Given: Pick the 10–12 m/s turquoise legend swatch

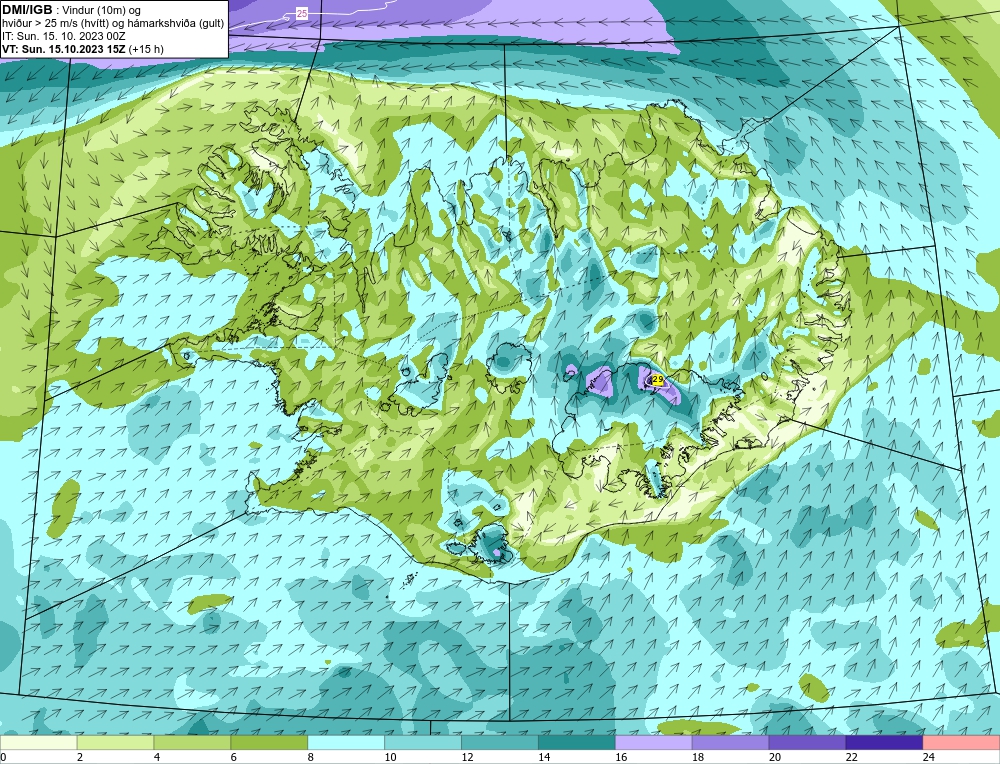Looking at the screenshot, I should (x=423, y=743).
